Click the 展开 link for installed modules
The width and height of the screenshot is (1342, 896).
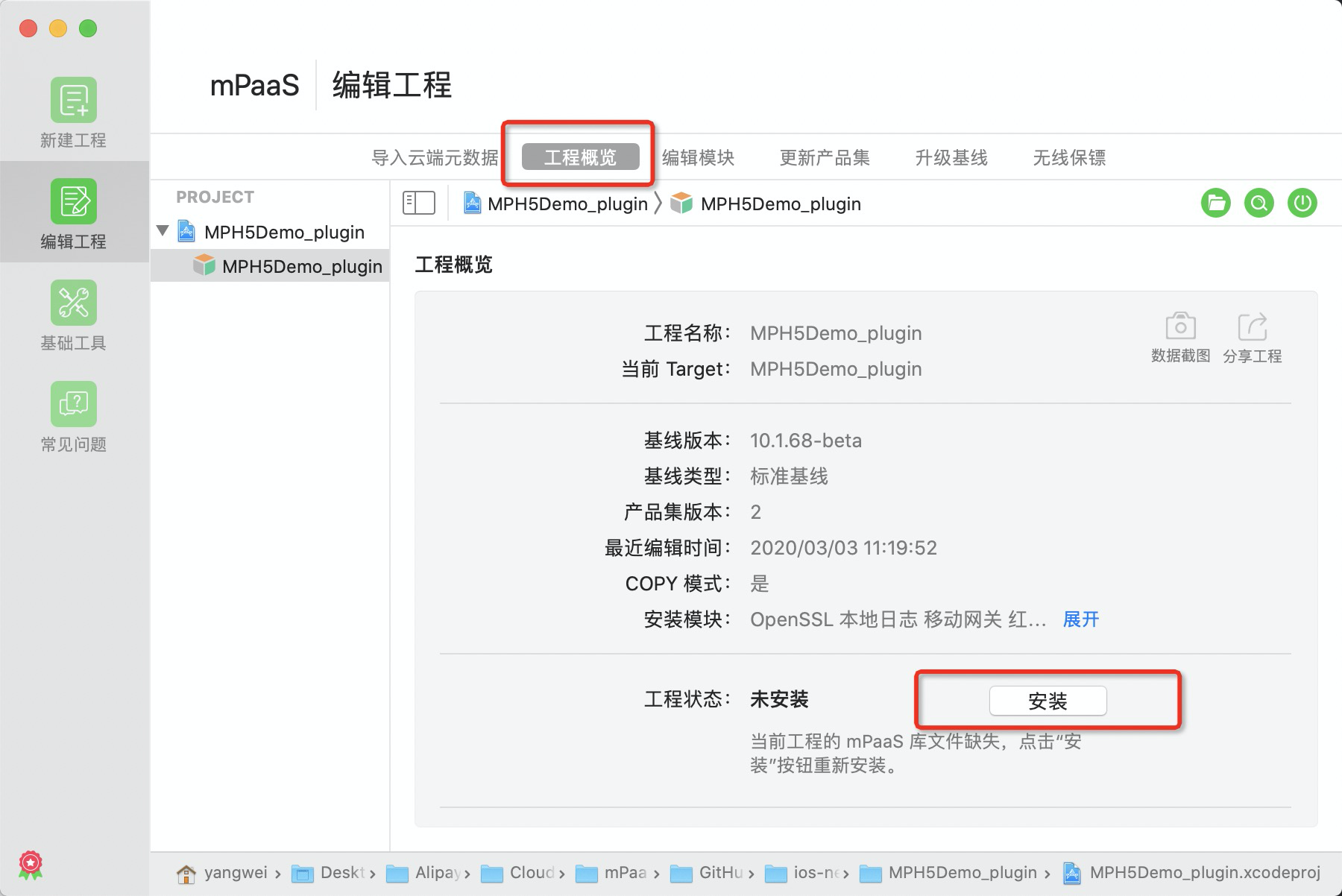click(1081, 619)
